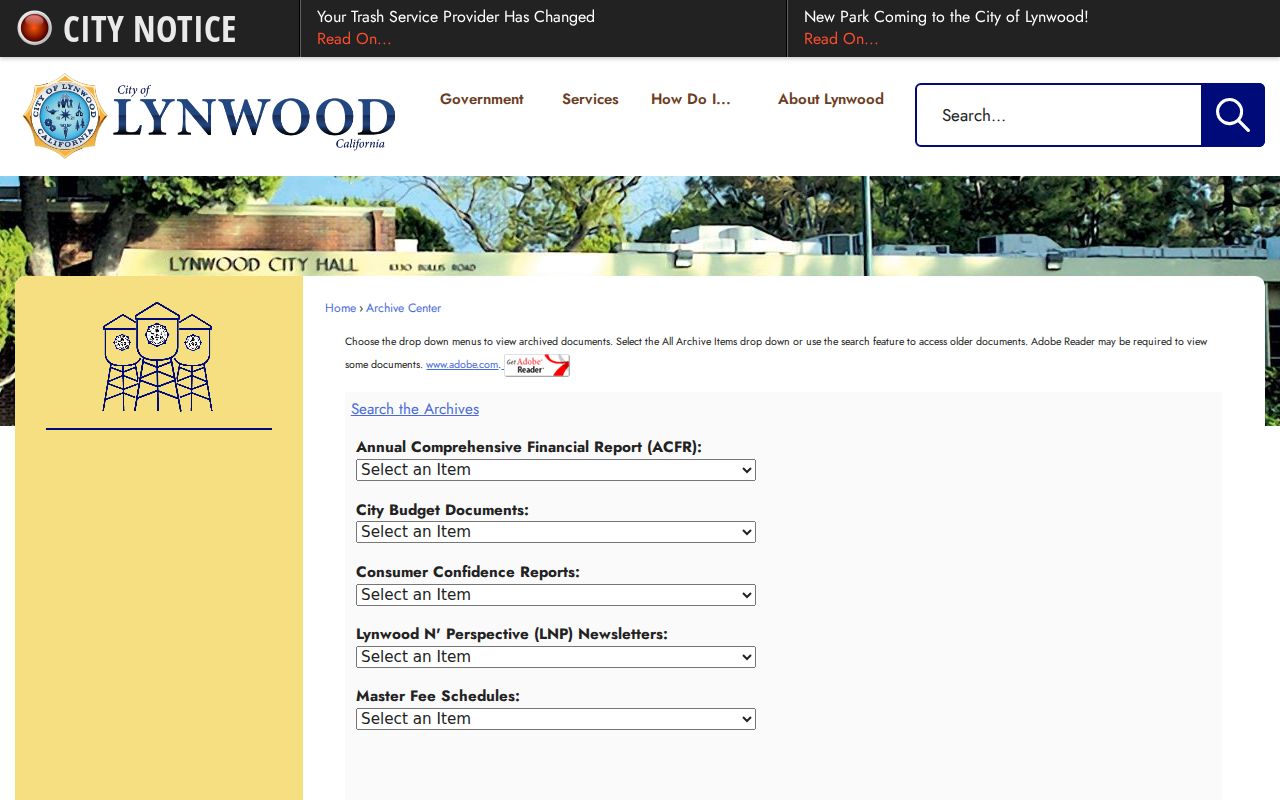Read on about the trash service provider change
This screenshot has width=1280, height=800.
354,39
